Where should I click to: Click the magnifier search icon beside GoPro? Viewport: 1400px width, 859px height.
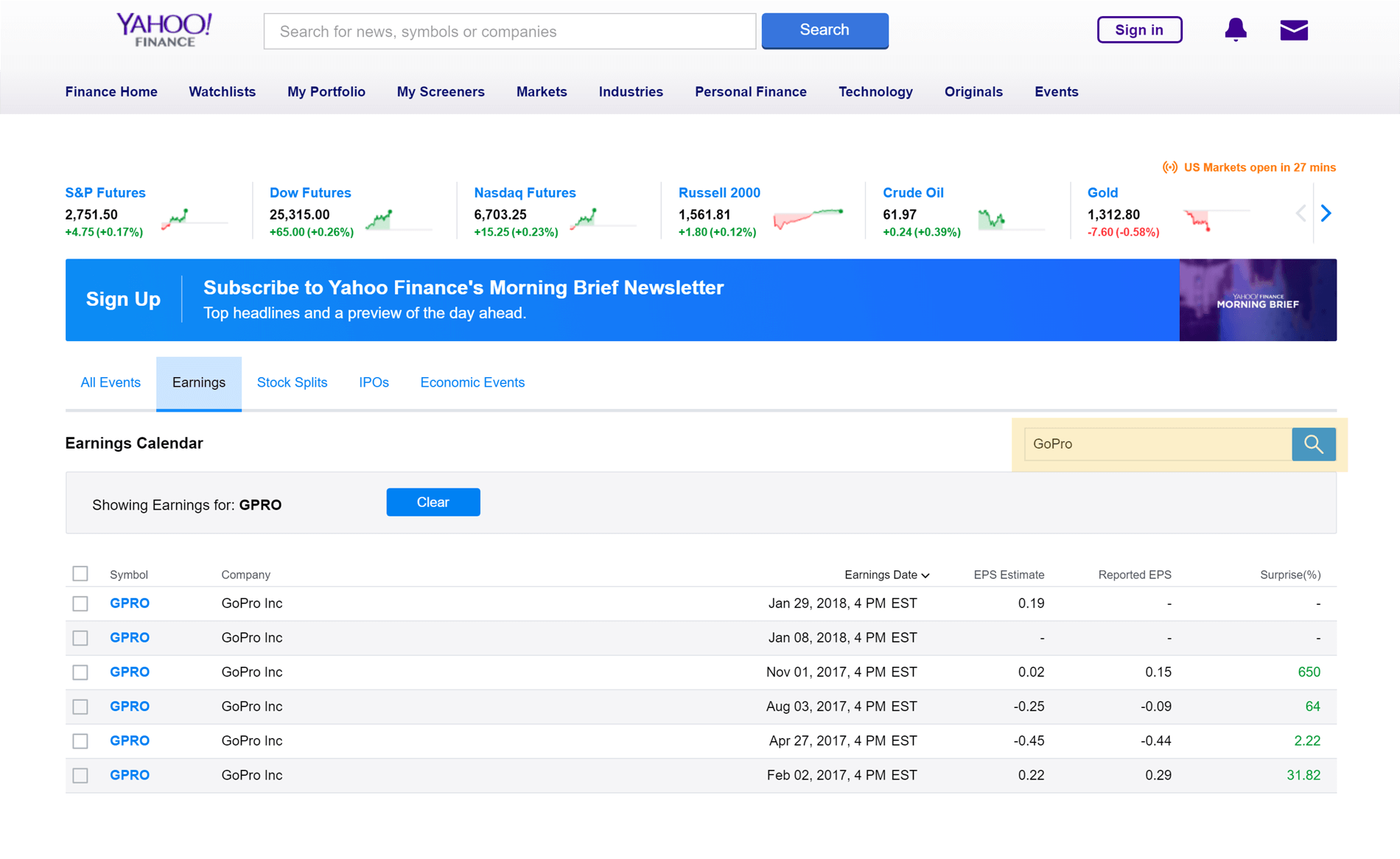coord(1314,444)
